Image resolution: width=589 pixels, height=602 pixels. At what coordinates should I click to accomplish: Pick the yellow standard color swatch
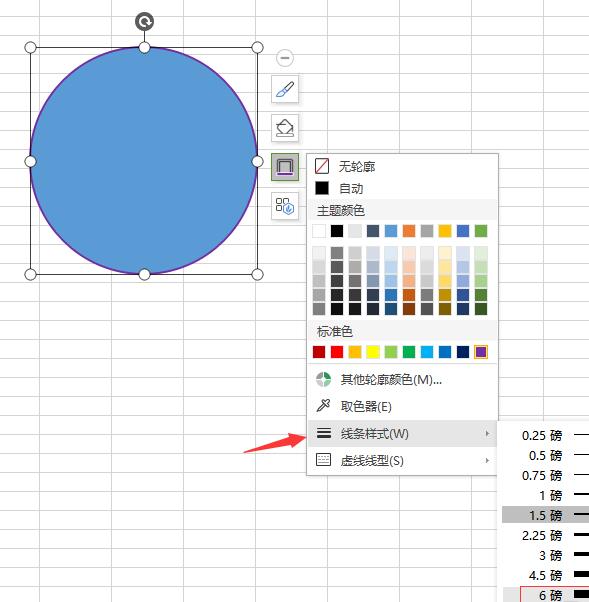point(373,352)
